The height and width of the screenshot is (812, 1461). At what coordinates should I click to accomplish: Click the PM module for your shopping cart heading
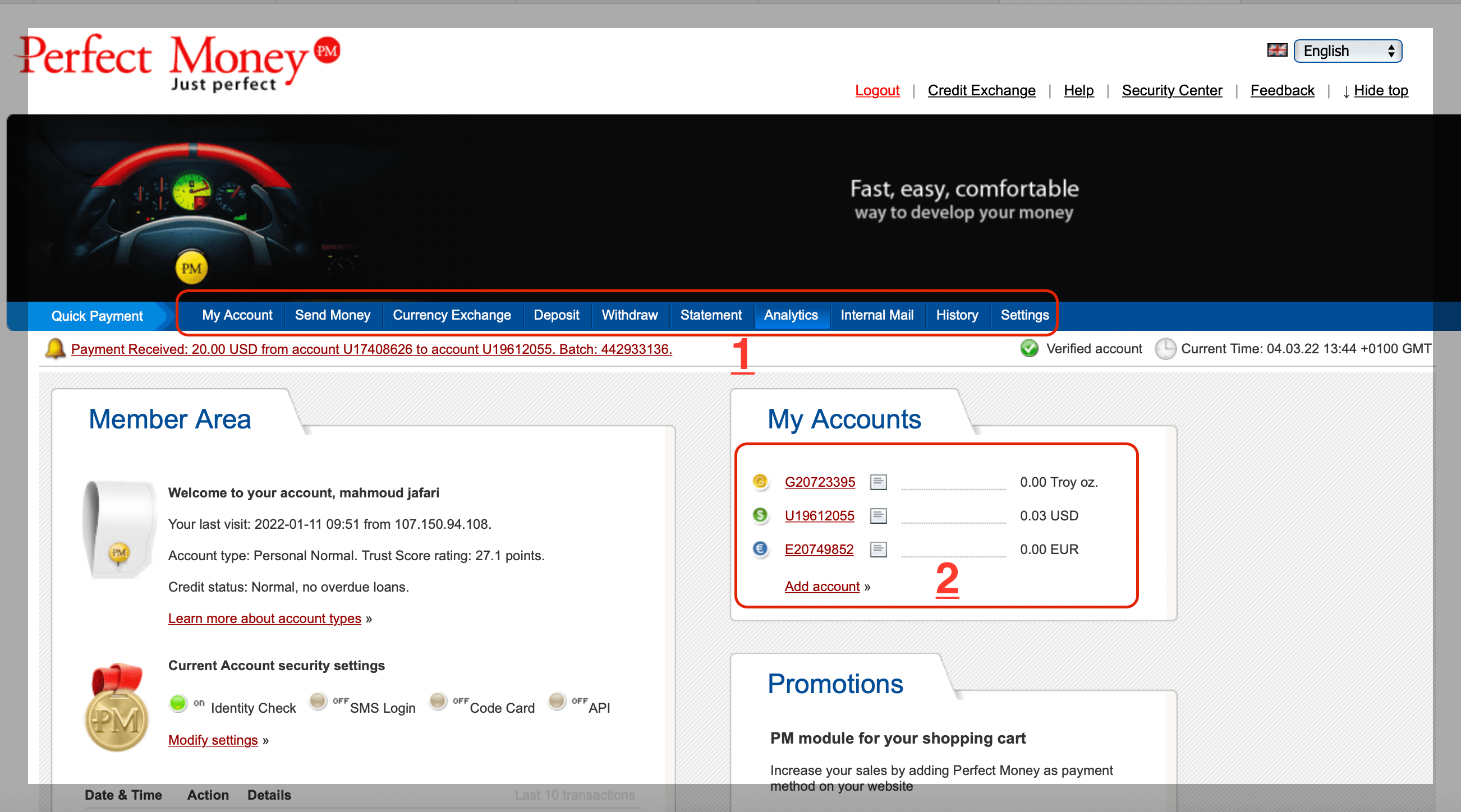pyautogui.click(x=897, y=738)
